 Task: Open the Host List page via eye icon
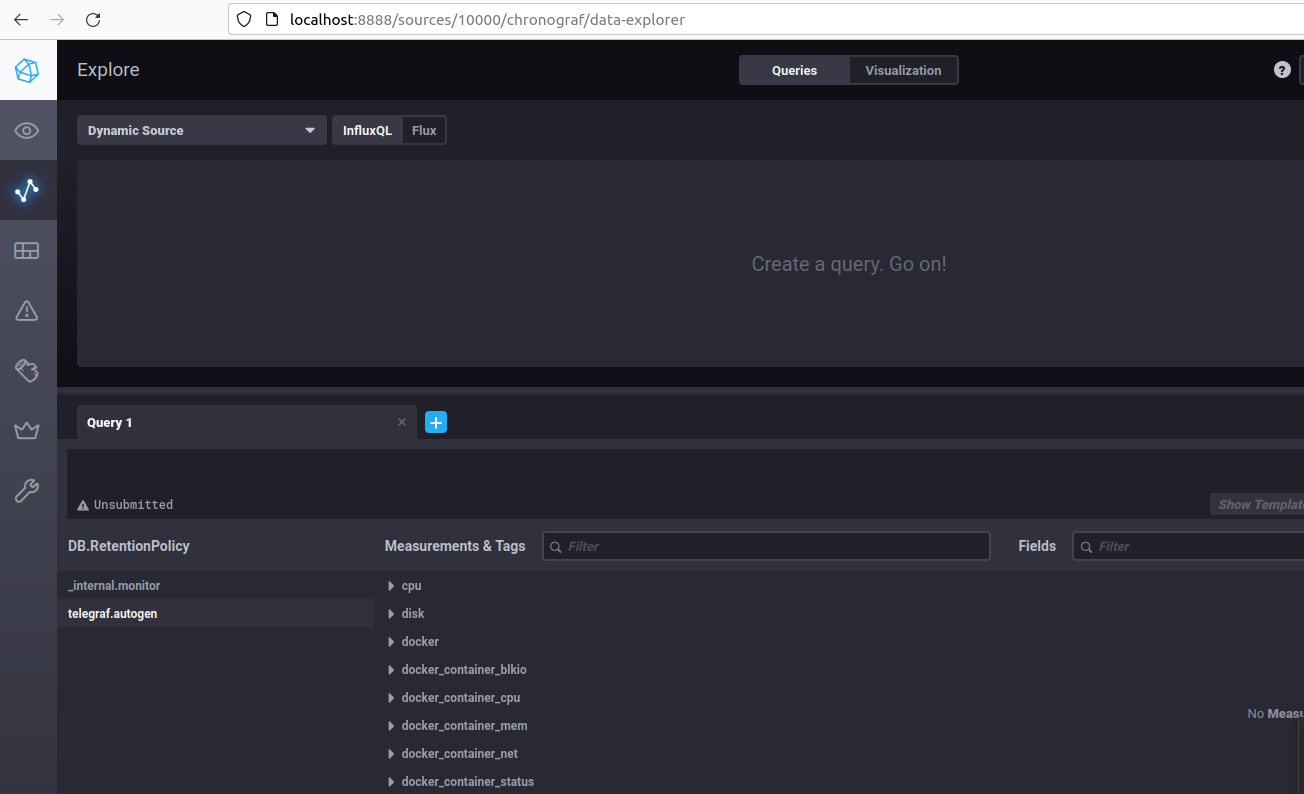(x=28, y=130)
